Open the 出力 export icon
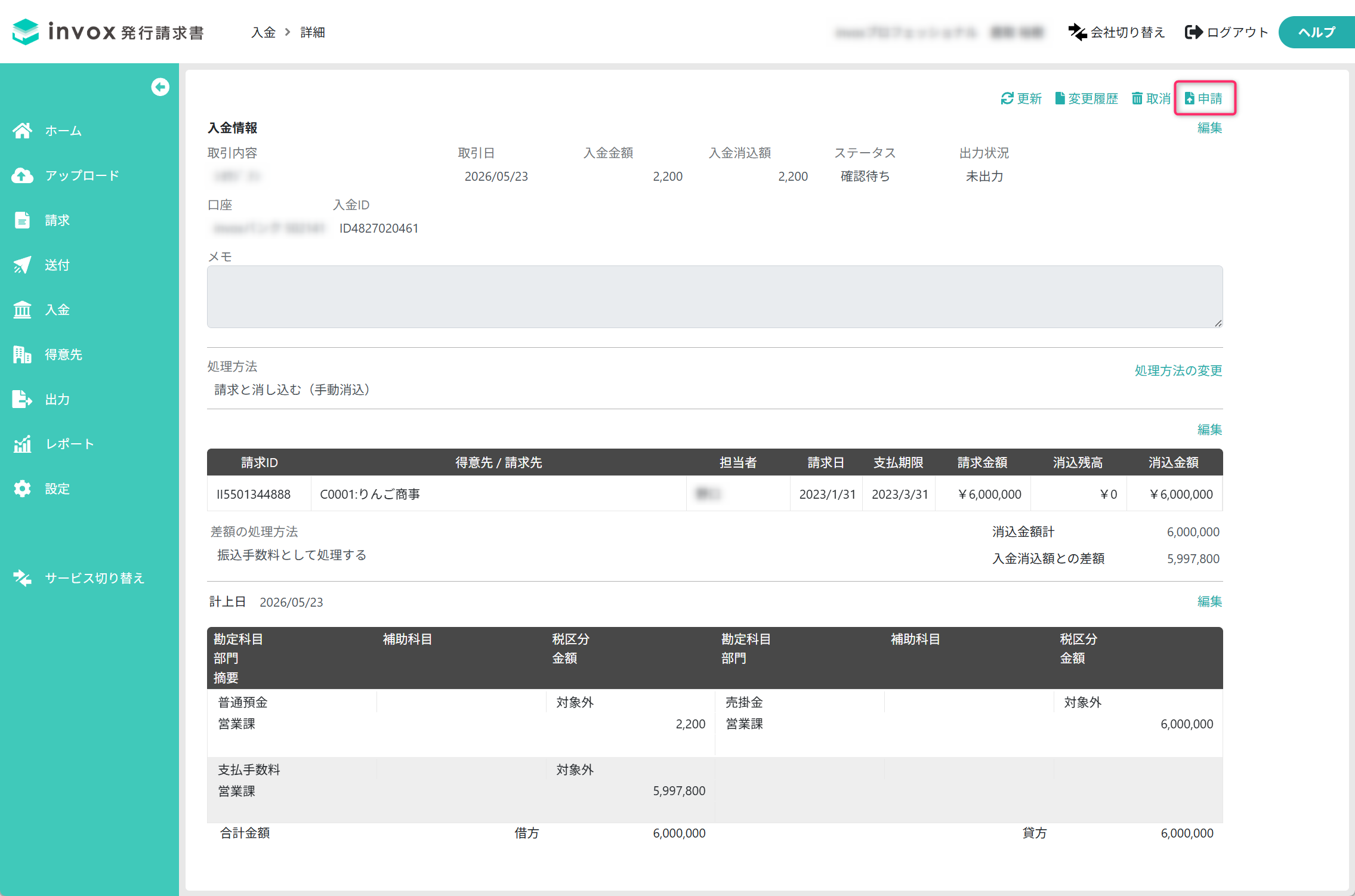Viewport: 1355px width, 896px height. 23,399
